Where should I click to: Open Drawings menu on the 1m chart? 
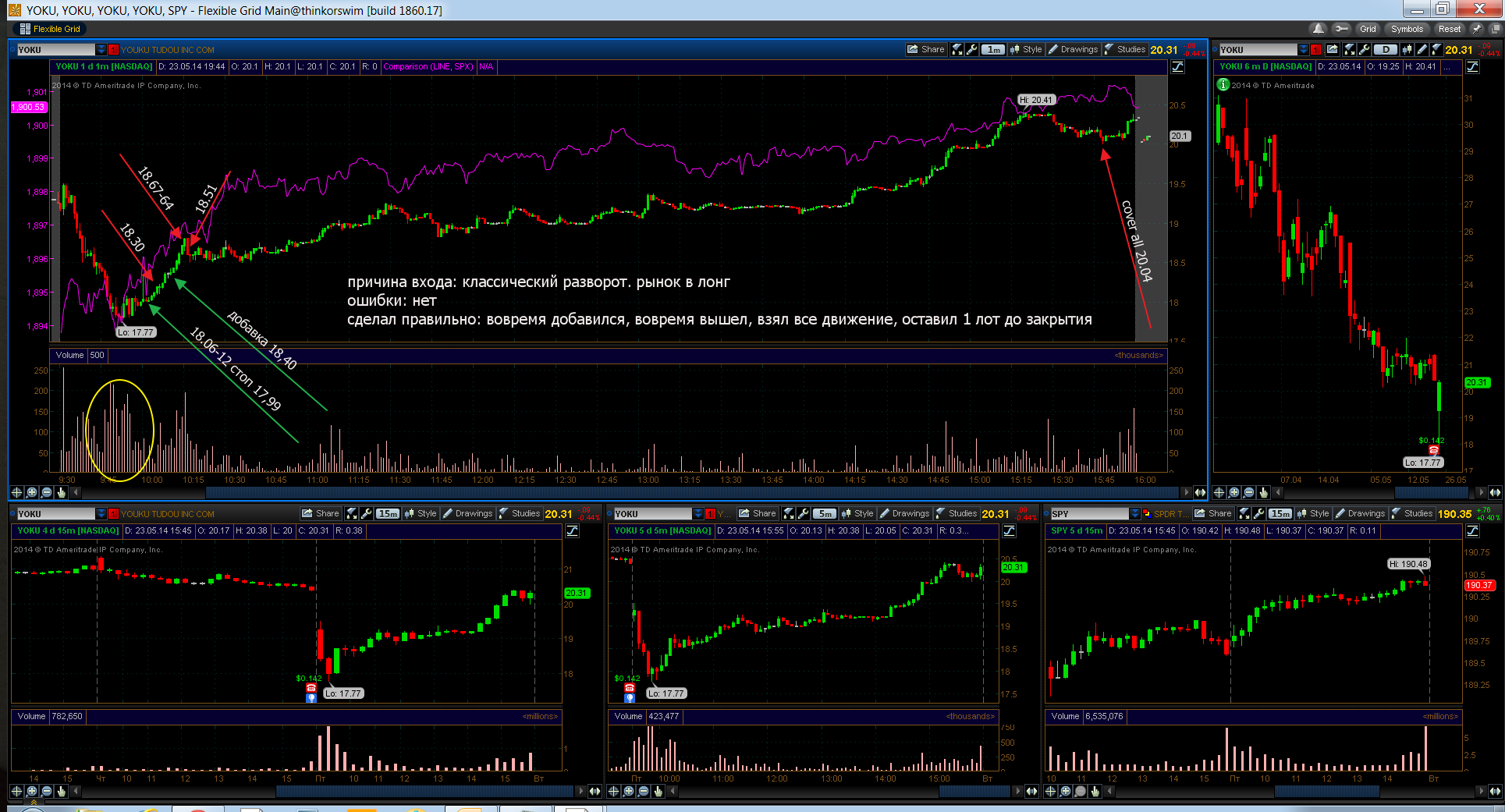[x=1073, y=49]
